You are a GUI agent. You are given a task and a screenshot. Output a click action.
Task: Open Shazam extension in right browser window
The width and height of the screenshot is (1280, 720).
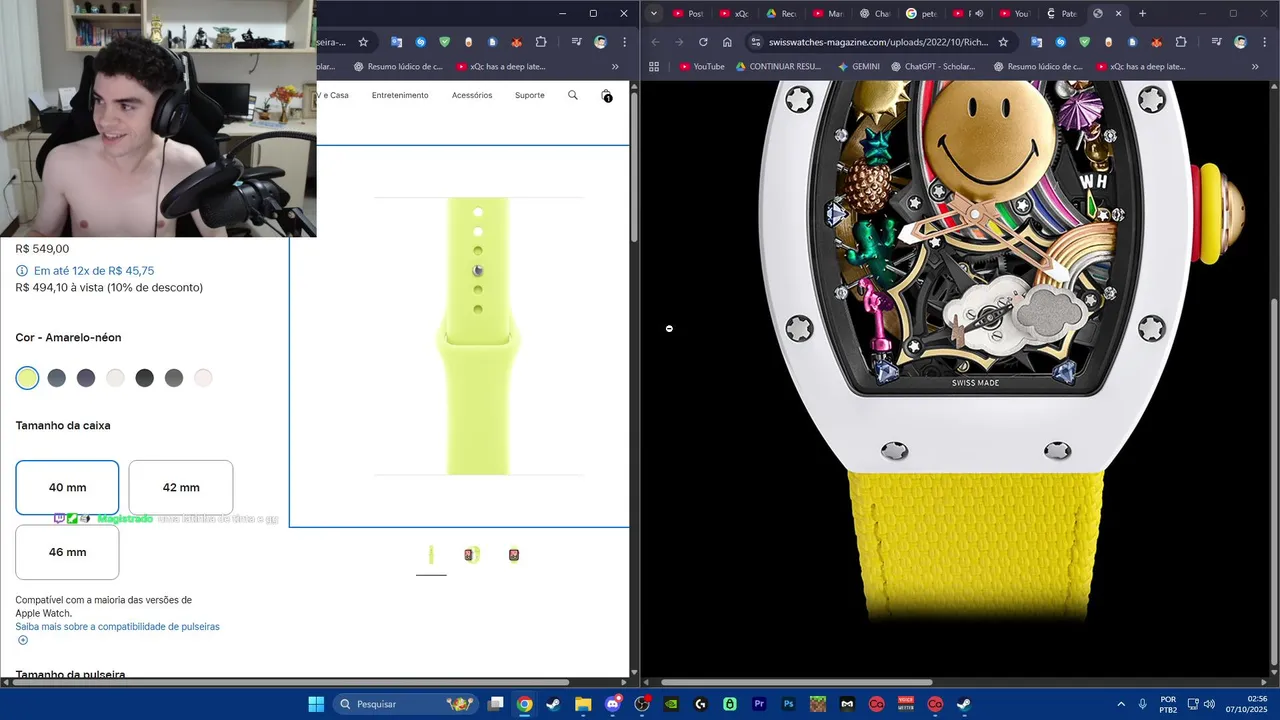(x=1061, y=42)
